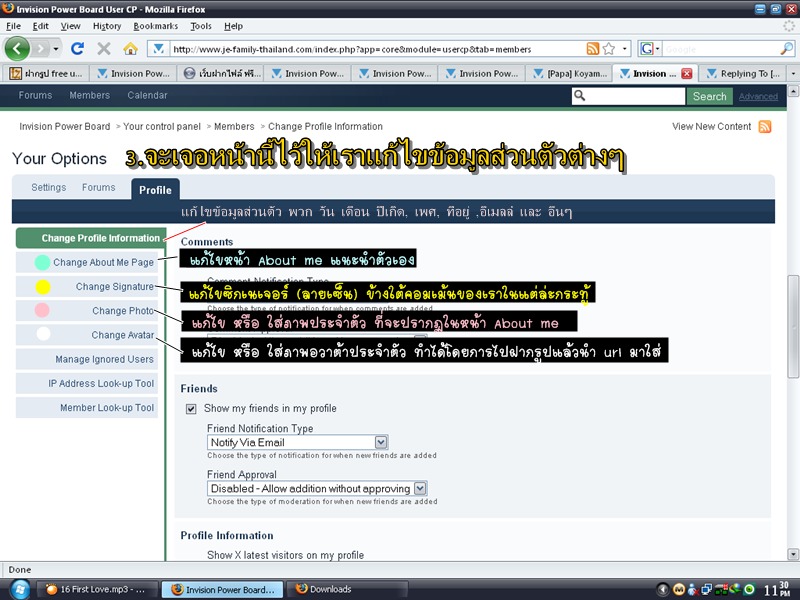Open the File menu
Screen dimensions: 800x600
pyautogui.click(x=13, y=26)
